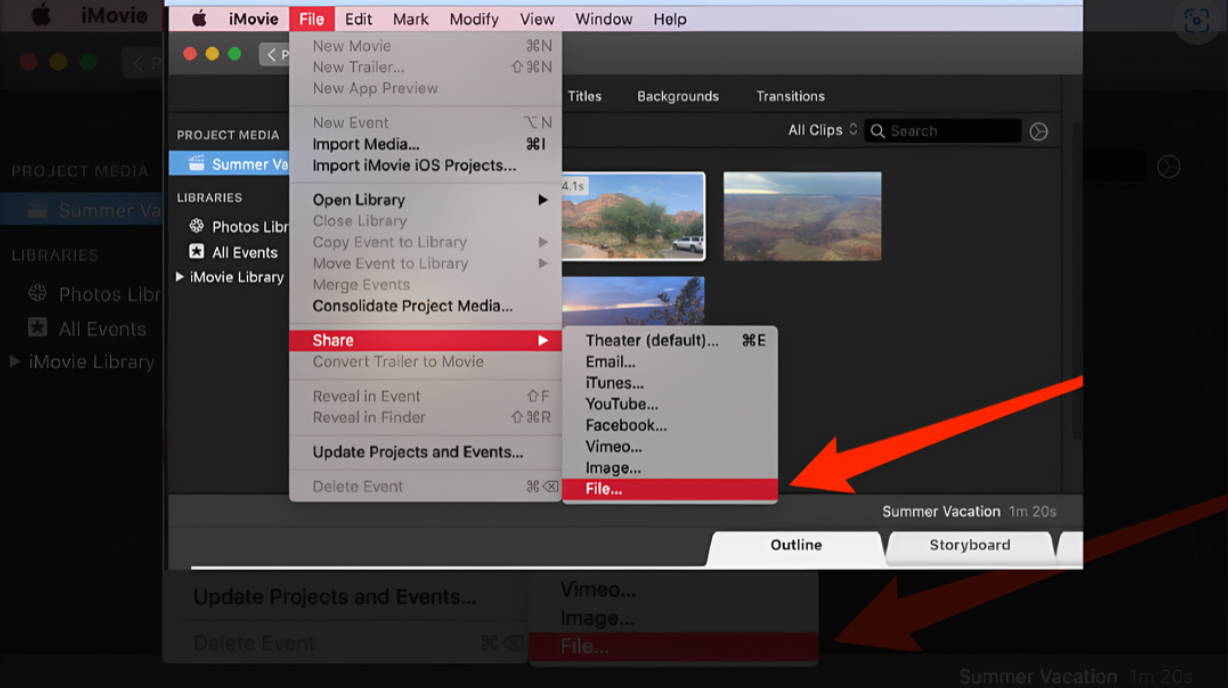Click the clip Search field
This screenshot has height=688, width=1228.
pos(943,131)
